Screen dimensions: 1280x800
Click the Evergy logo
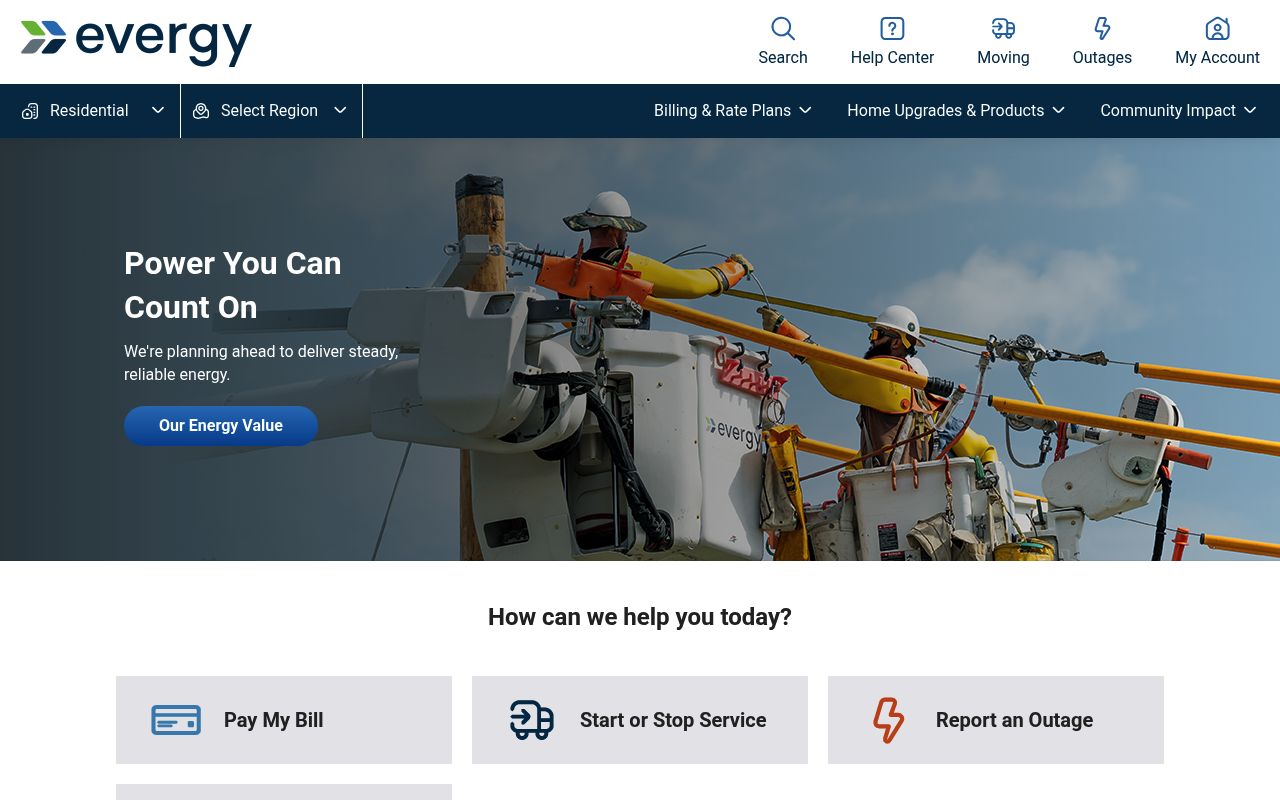pyautogui.click(x=136, y=43)
